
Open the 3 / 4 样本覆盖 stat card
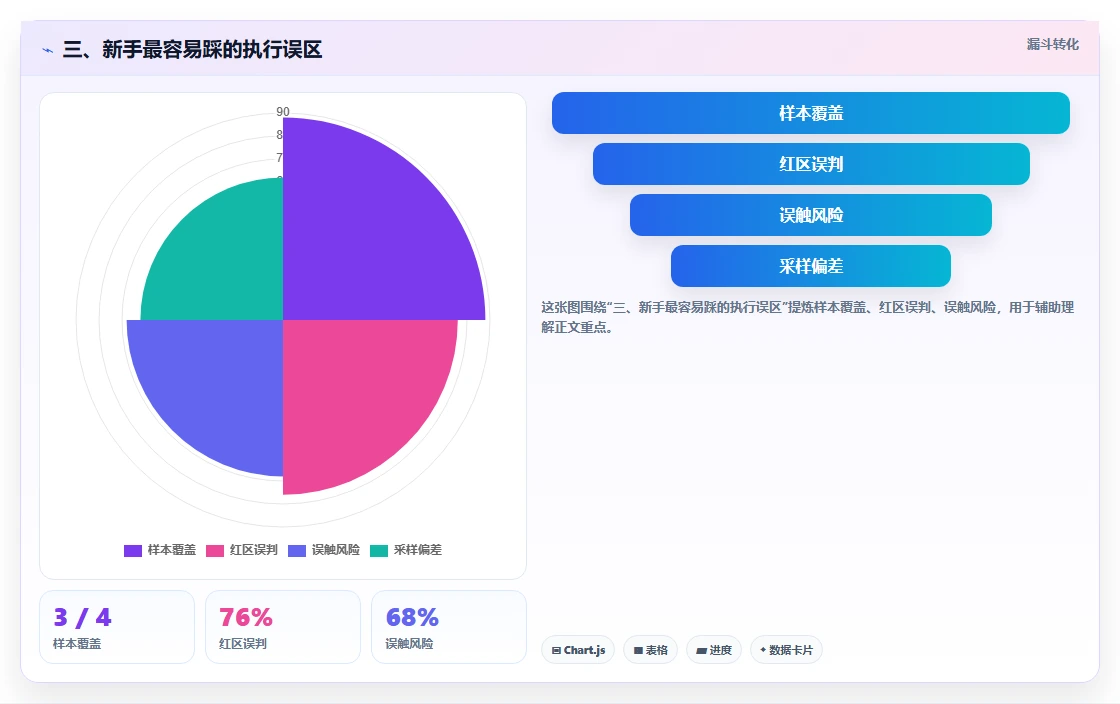pos(117,627)
